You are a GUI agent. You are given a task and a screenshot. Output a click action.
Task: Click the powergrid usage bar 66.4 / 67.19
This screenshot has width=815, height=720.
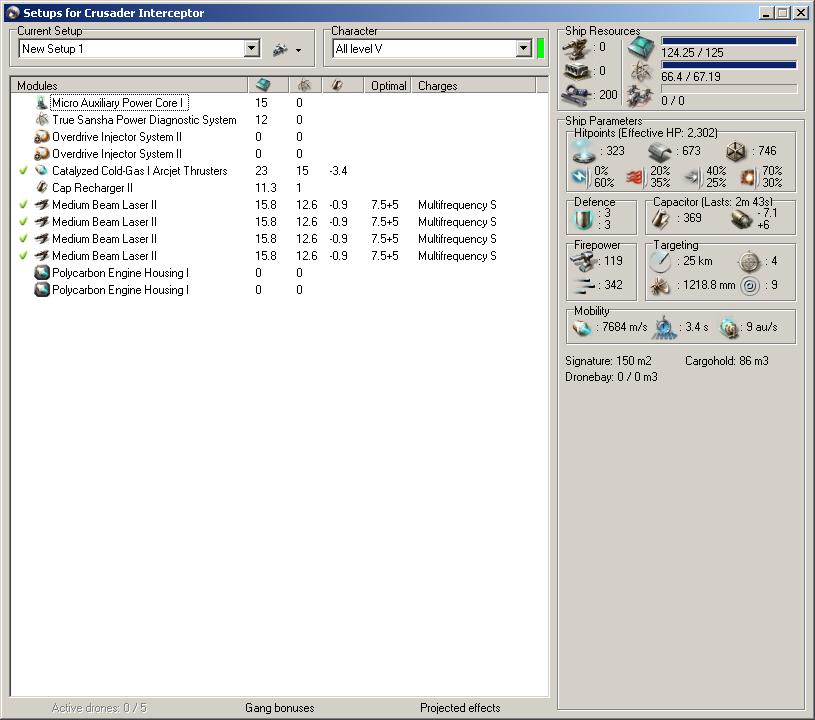point(729,65)
